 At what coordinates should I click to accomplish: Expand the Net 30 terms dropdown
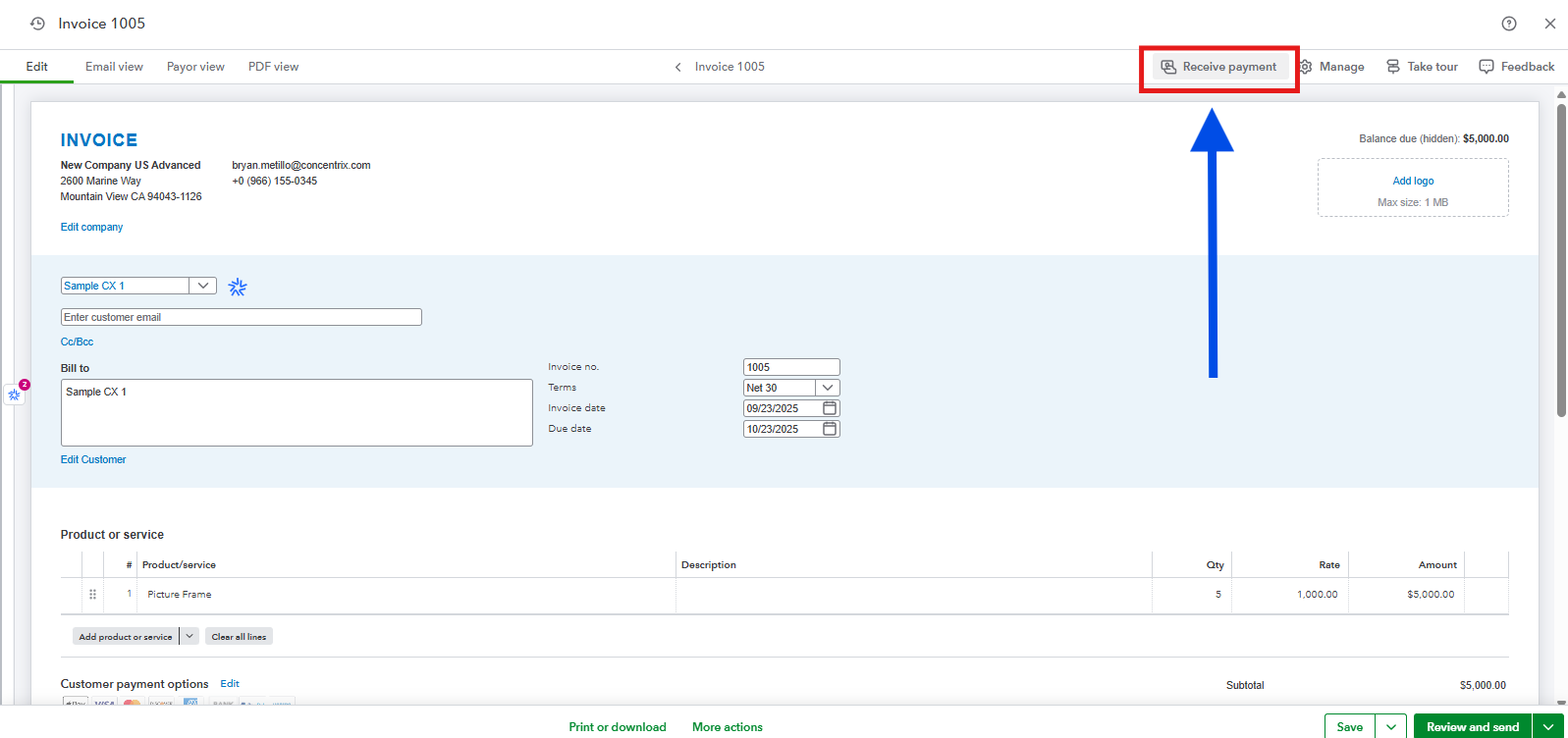point(827,388)
